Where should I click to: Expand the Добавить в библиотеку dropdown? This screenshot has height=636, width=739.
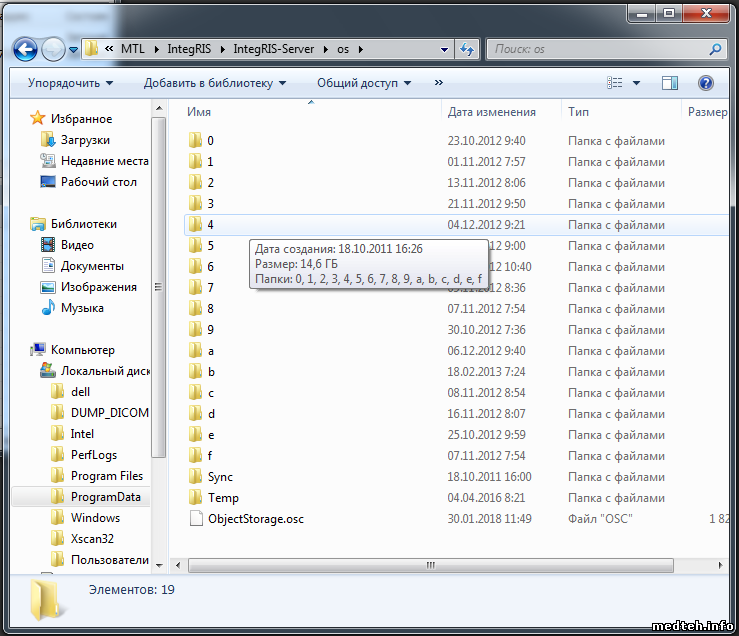tap(214, 83)
